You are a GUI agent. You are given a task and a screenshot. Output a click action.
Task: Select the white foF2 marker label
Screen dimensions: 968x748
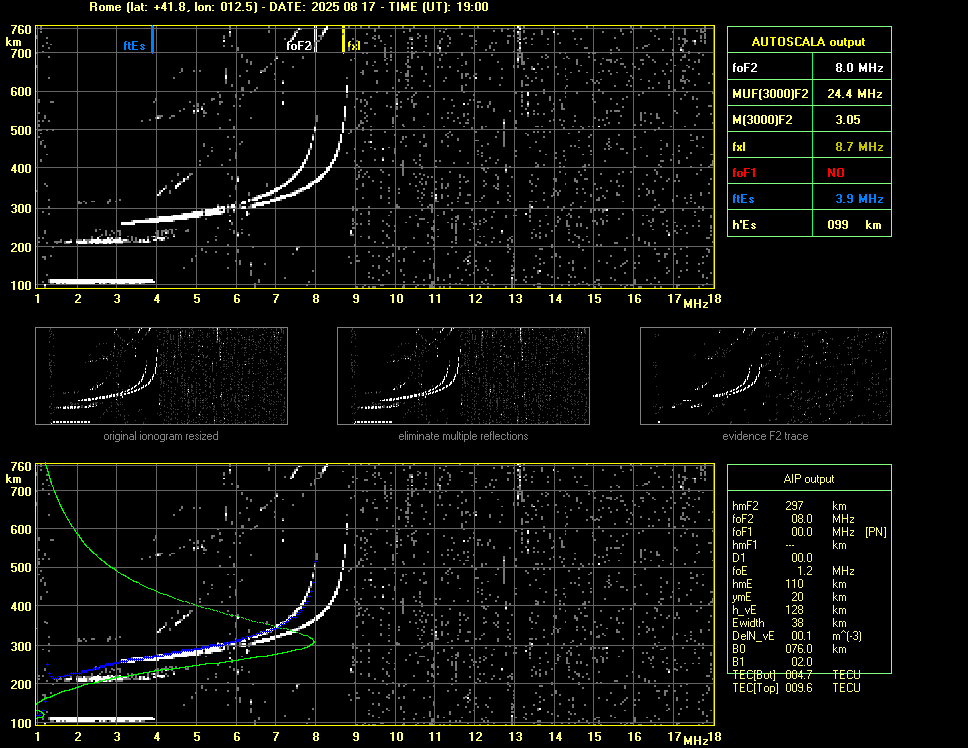tap(299, 46)
